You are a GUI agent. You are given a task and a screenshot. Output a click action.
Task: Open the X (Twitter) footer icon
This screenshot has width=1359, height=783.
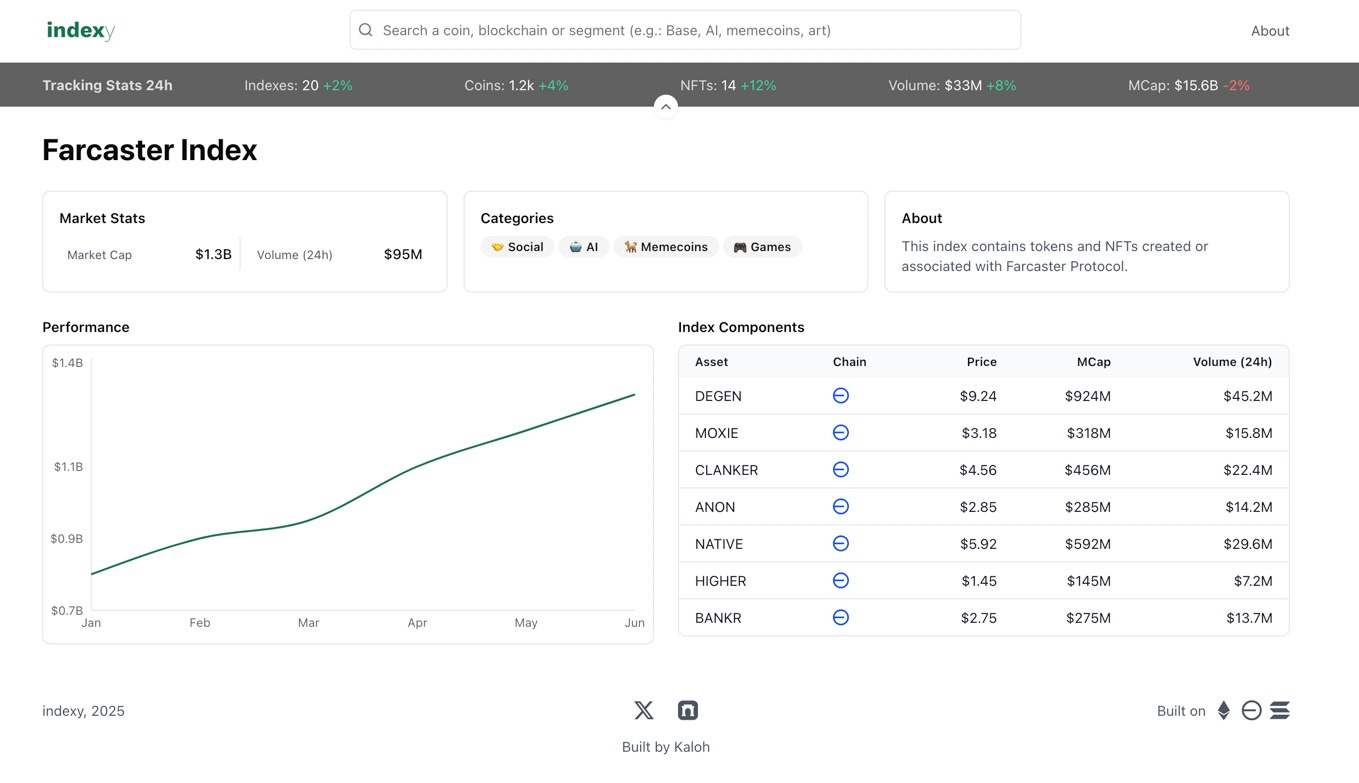644,710
